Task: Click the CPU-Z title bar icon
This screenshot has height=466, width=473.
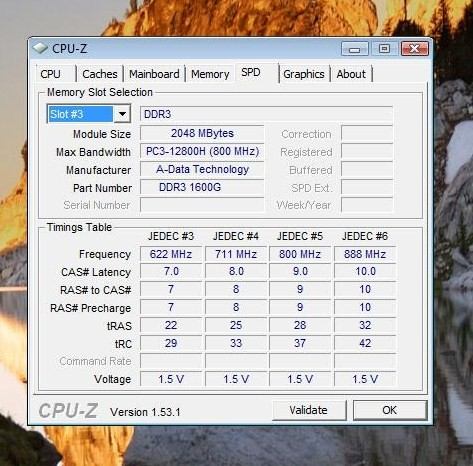Action: click(x=40, y=49)
